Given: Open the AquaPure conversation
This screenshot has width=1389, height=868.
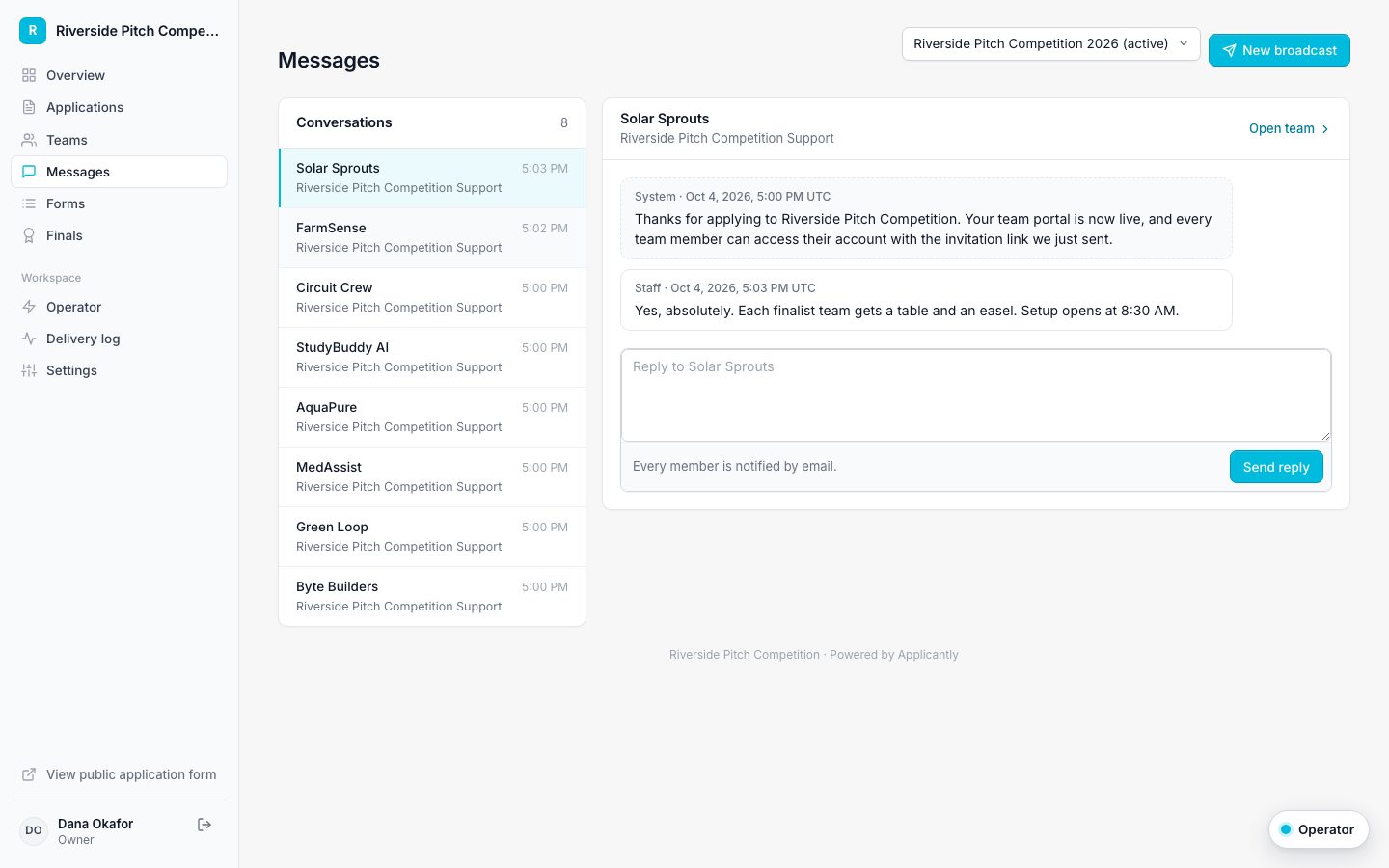Looking at the screenshot, I should pyautogui.click(x=432, y=417).
